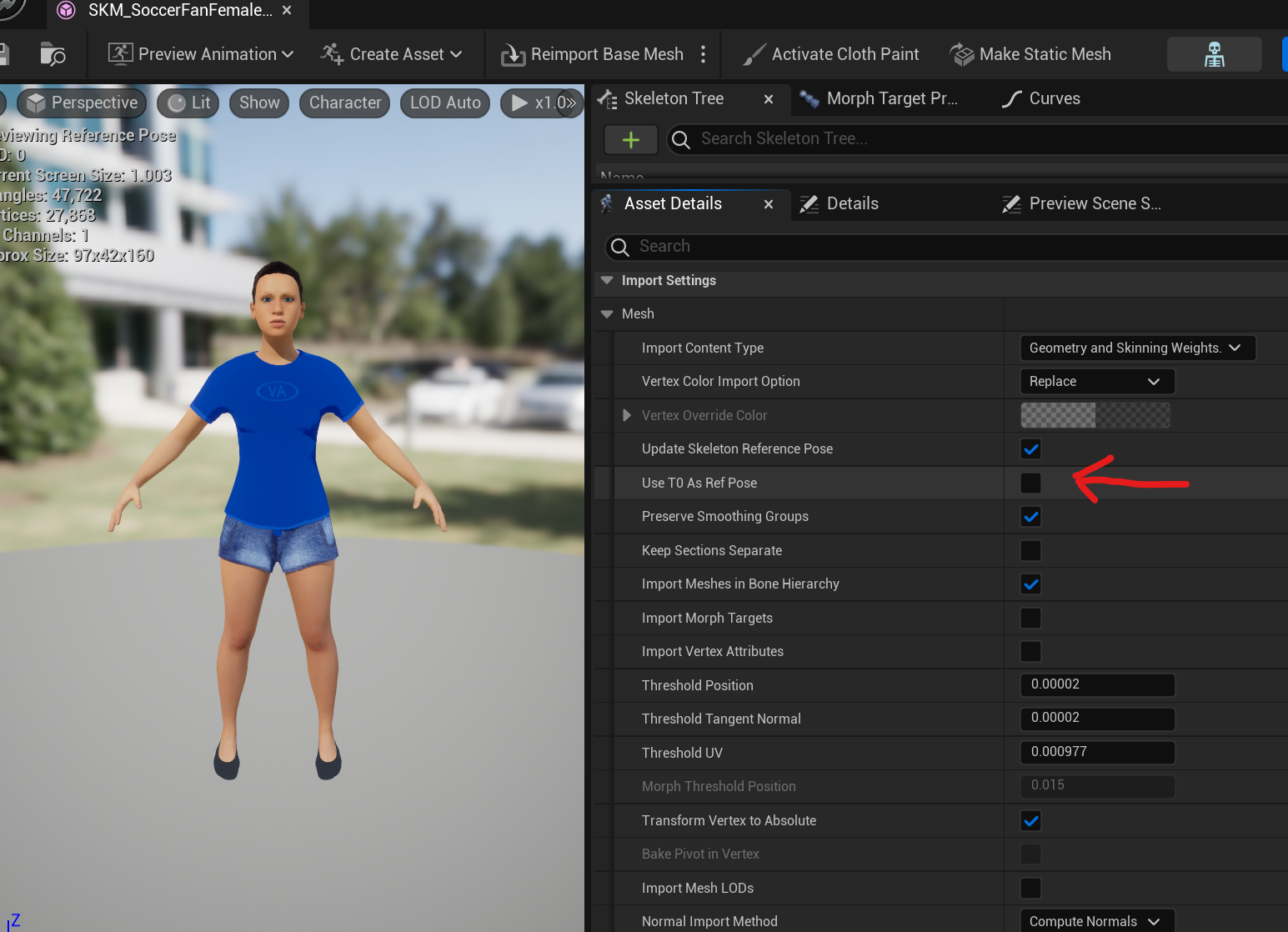Click the Show button in the viewport
This screenshot has height=932, width=1288.
coord(258,103)
